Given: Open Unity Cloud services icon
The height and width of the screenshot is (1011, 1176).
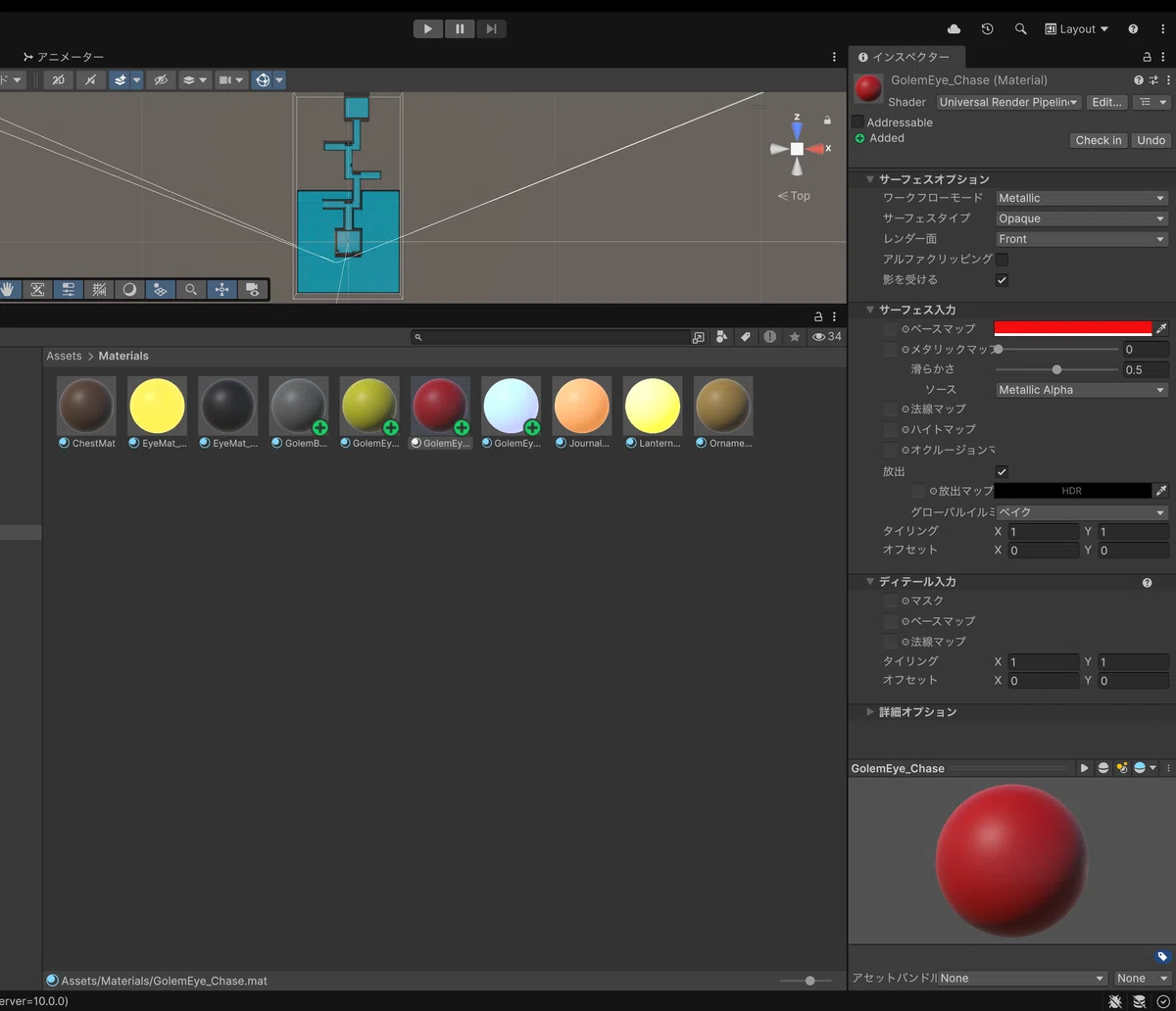Looking at the screenshot, I should tap(955, 29).
